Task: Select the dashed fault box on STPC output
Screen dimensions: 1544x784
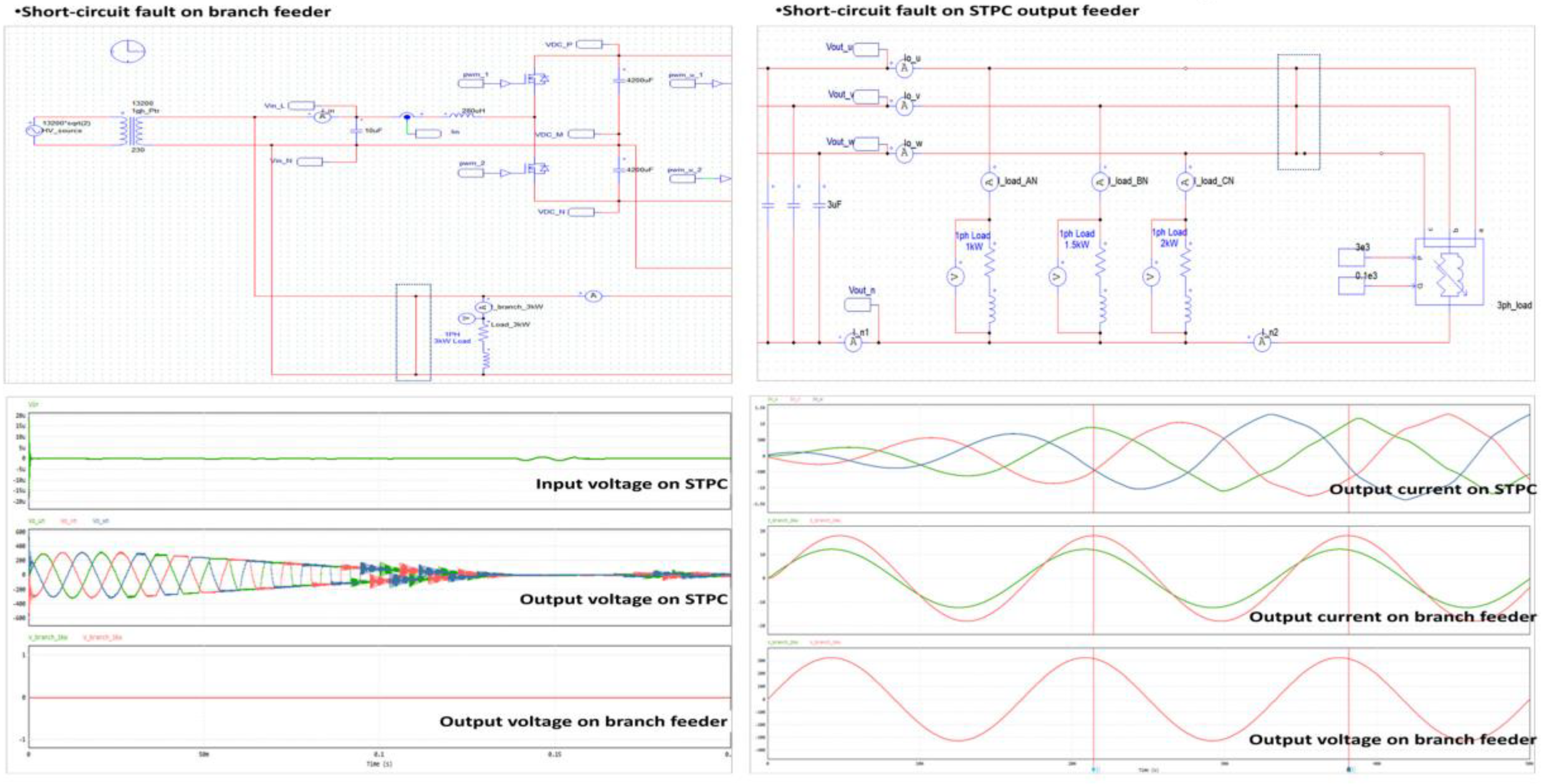Action: (1298, 112)
